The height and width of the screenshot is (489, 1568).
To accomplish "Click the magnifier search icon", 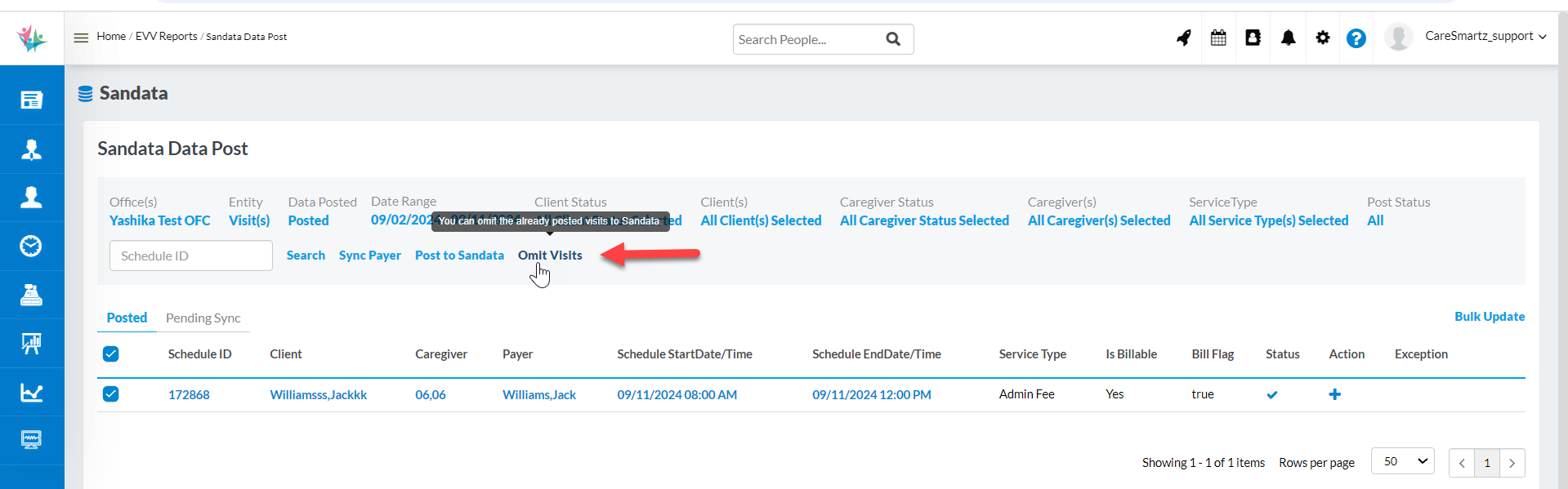I will click(893, 39).
